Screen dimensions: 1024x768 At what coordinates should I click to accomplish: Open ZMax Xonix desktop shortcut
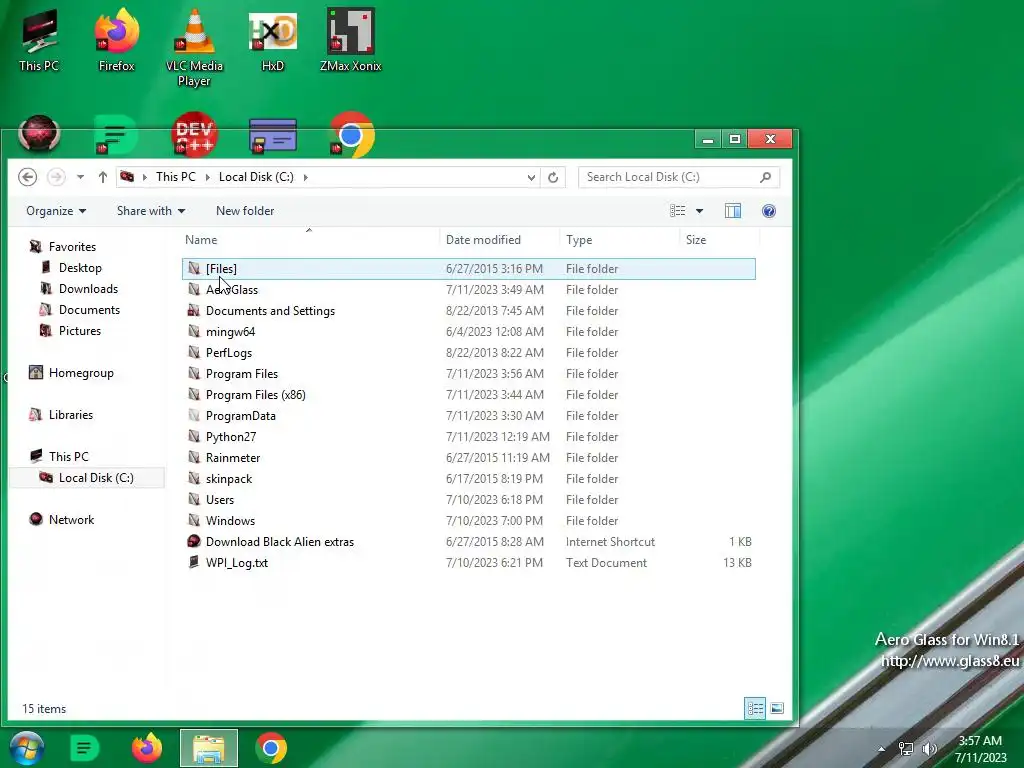(x=351, y=40)
